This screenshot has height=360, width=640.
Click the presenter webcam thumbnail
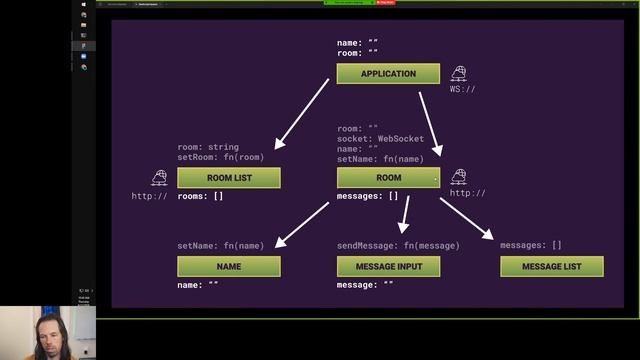coord(48,333)
